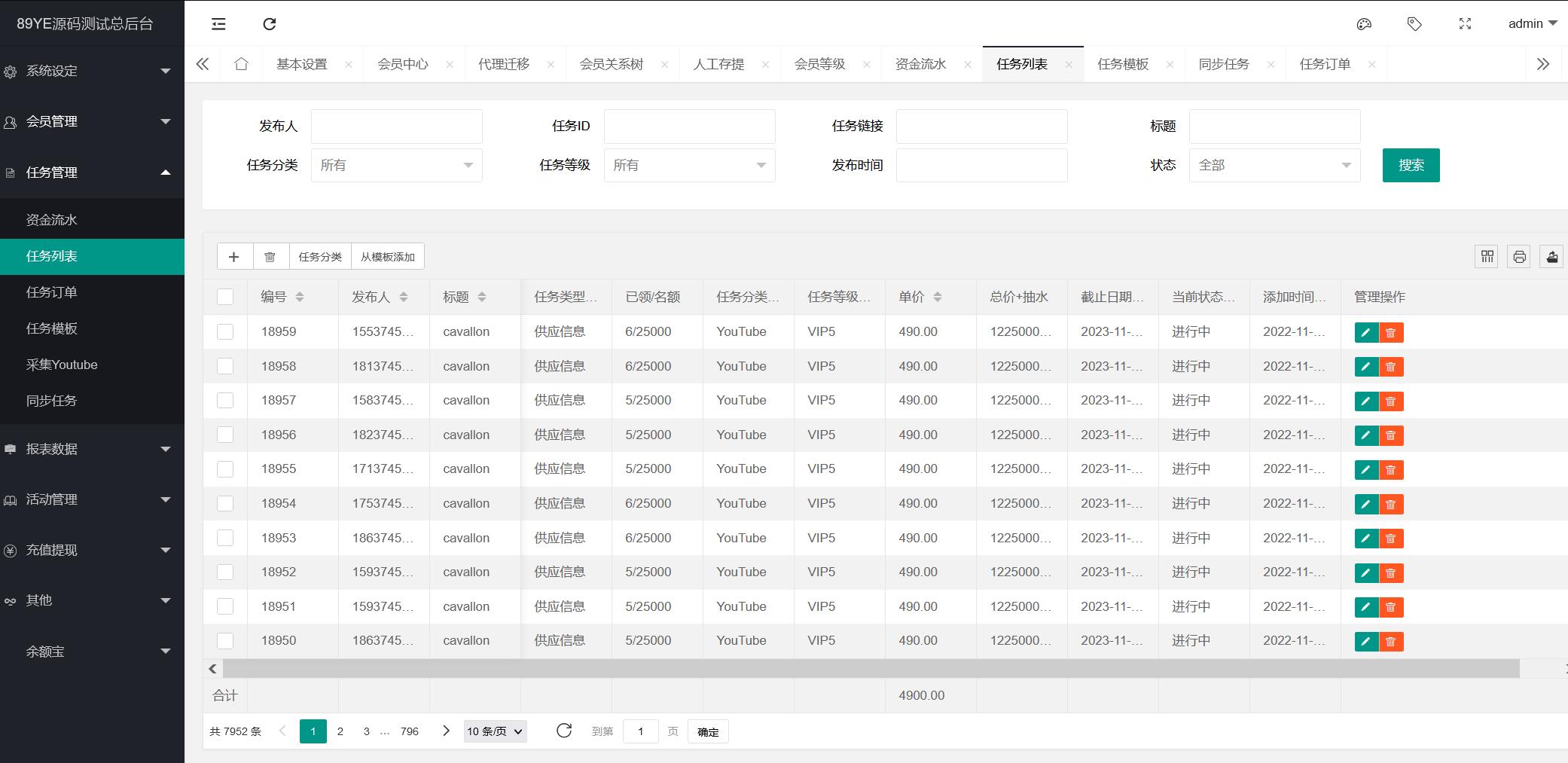Delete task 18951 with trash icon
Viewport: 1568px width, 763px height.
[1391, 607]
